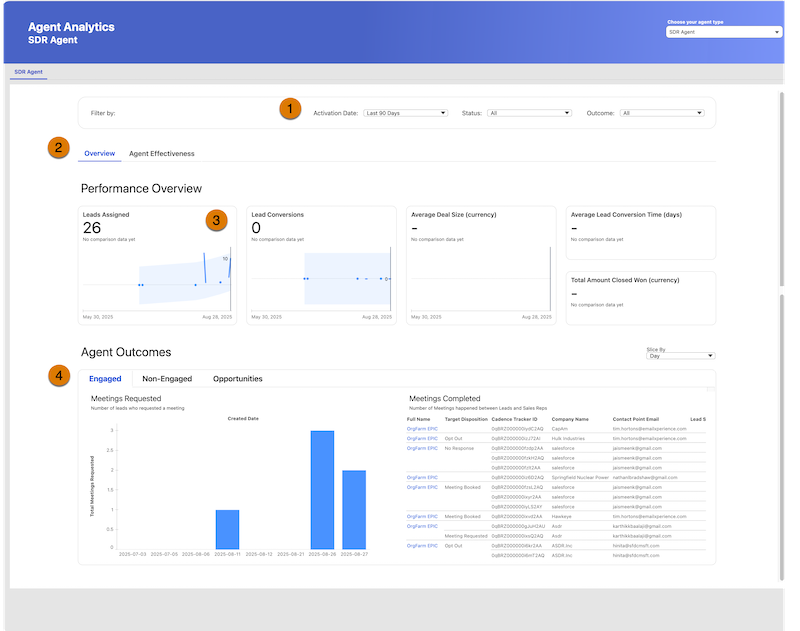Click the 2025-08-11 bar in Meetings Requested chart
The image size is (800, 631).
click(228, 529)
